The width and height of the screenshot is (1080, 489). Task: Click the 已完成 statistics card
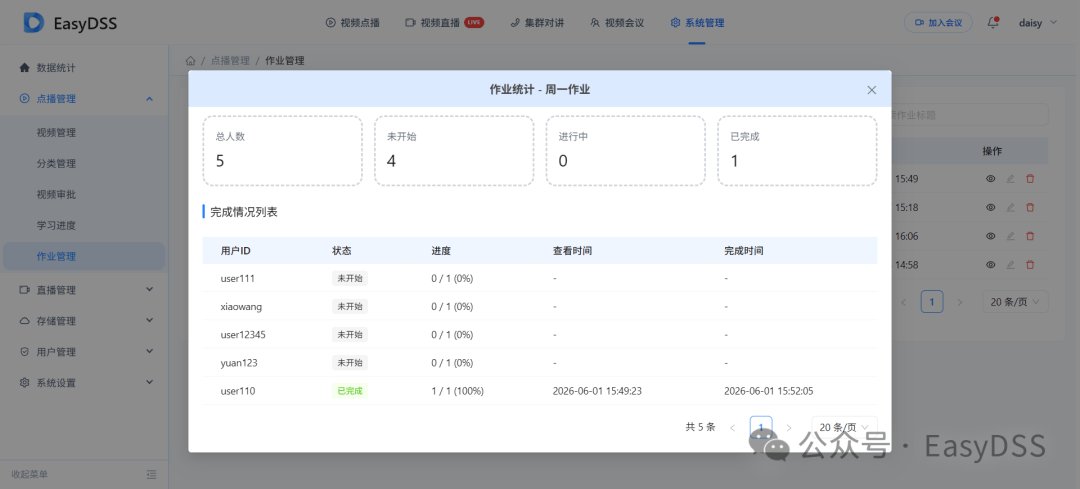click(x=797, y=151)
